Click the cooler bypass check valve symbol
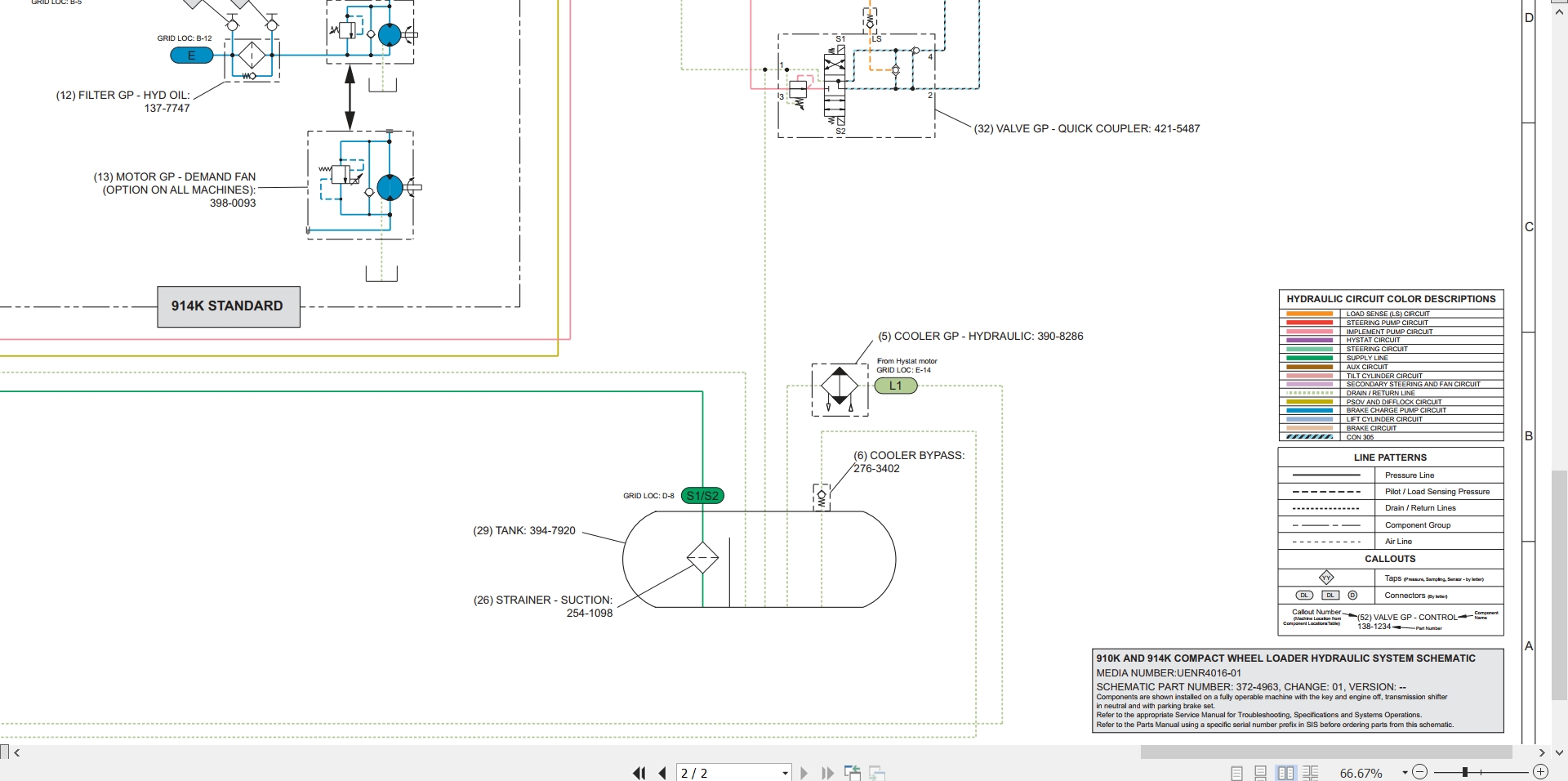Screen dimensions: 1568x781 (x=822, y=497)
